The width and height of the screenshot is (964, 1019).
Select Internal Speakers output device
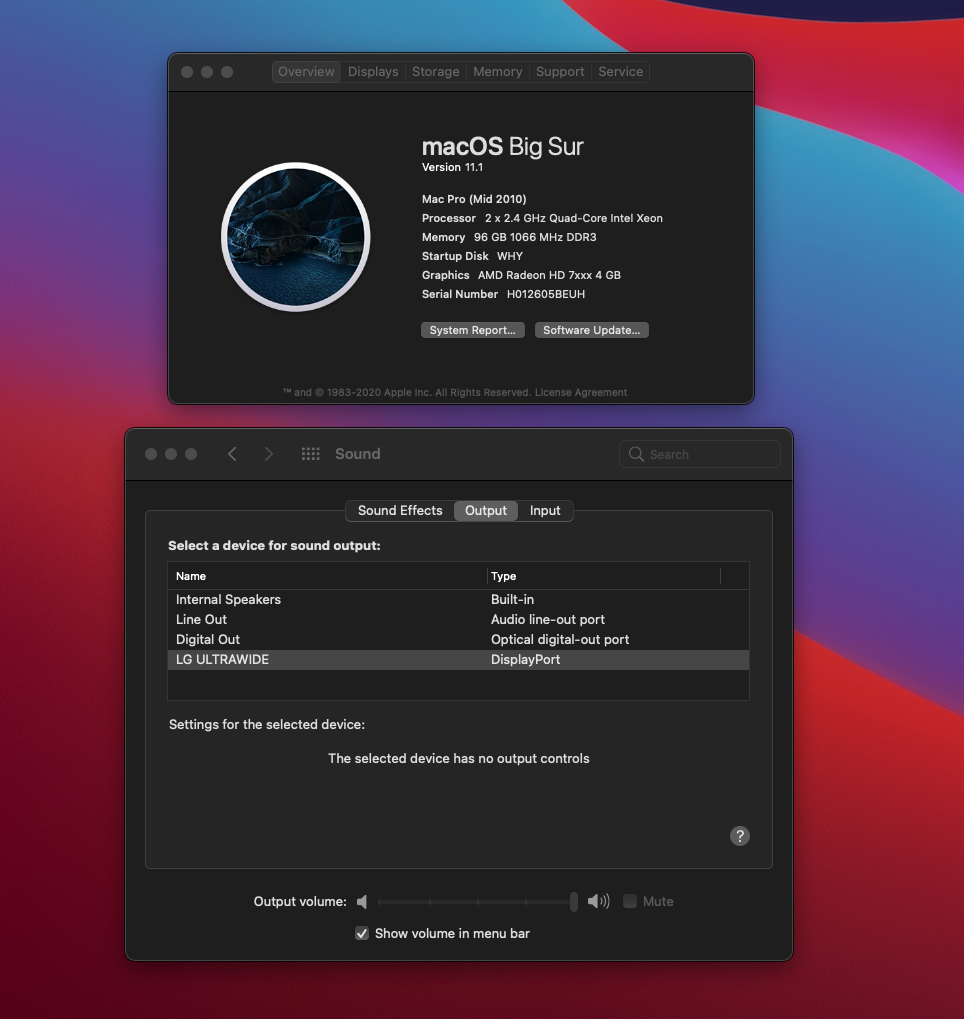[x=458, y=600]
